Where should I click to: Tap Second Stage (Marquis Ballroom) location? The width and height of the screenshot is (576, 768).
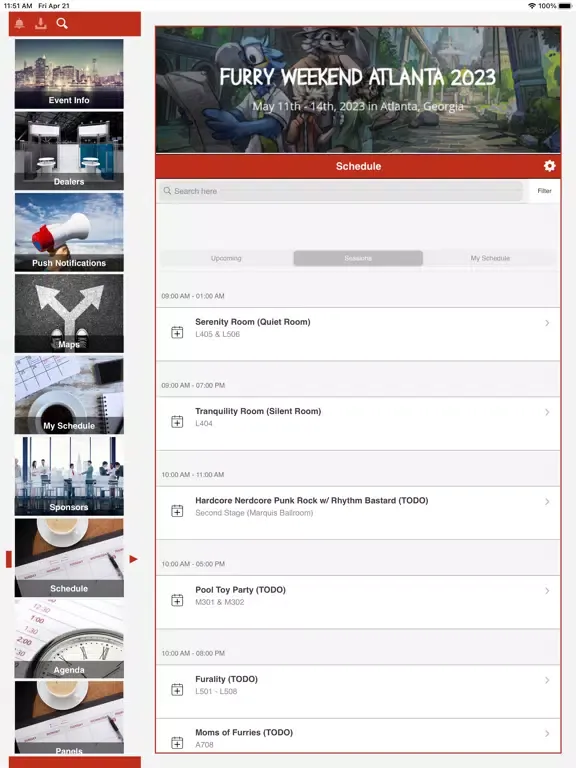point(254,513)
